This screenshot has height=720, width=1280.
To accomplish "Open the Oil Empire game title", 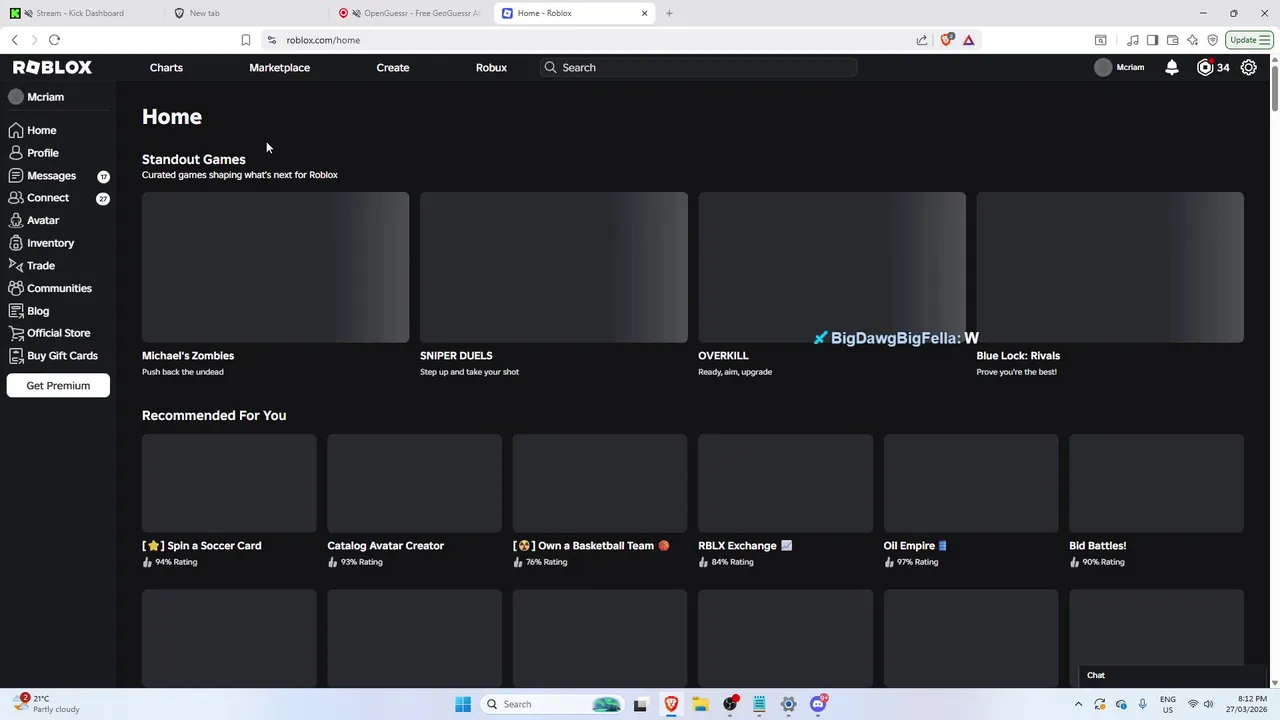I will (915, 545).
